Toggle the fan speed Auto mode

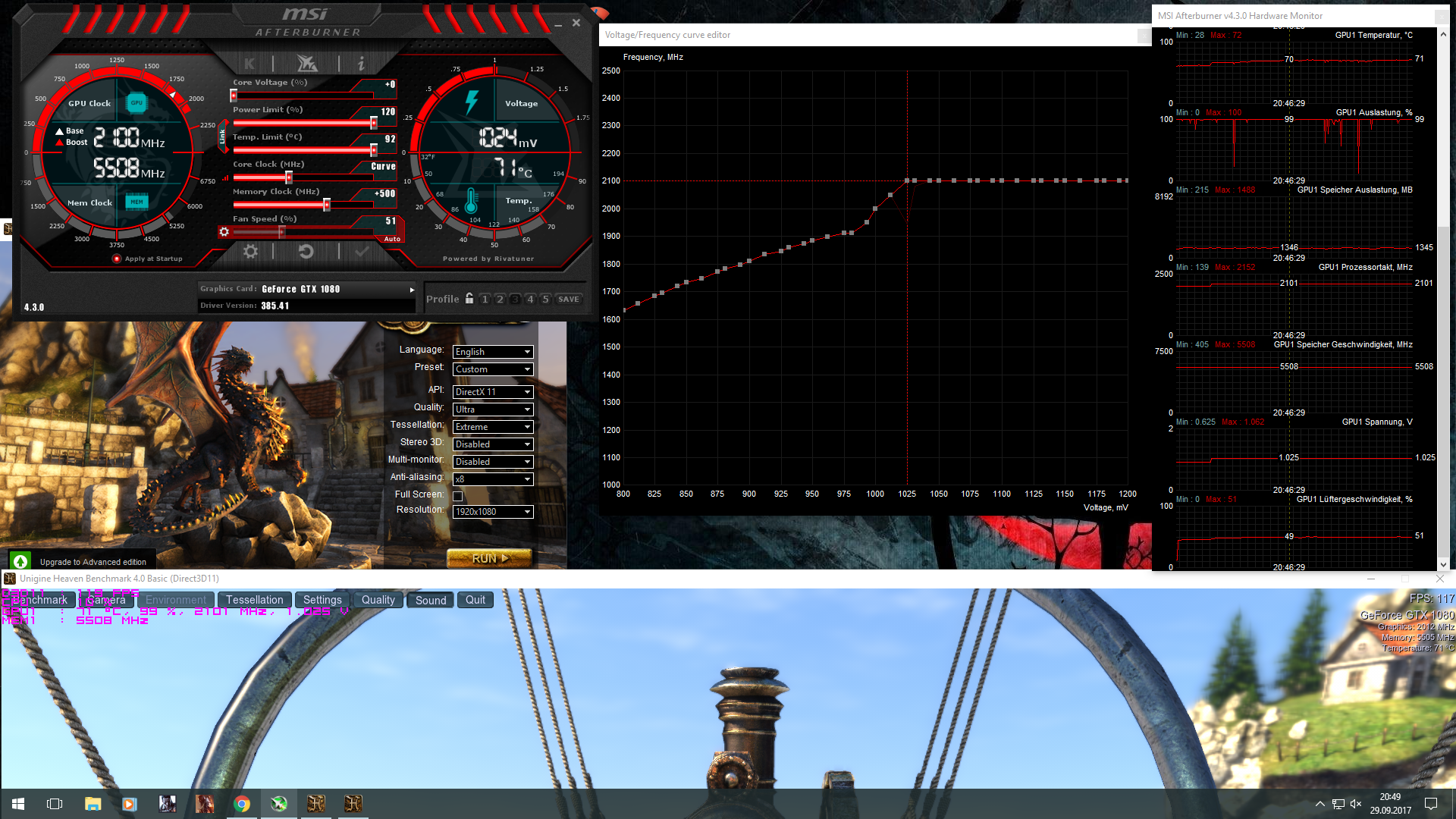[392, 239]
